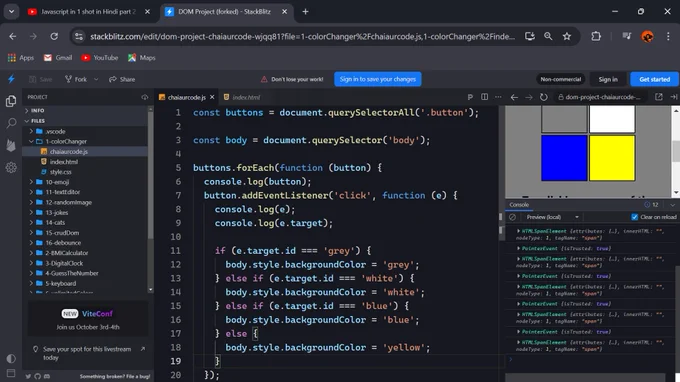Switch to the chaiaurcode.js editor tab
The width and height of the screenshot is (680, 382).
pyautogui.click(x=186, y=97)
